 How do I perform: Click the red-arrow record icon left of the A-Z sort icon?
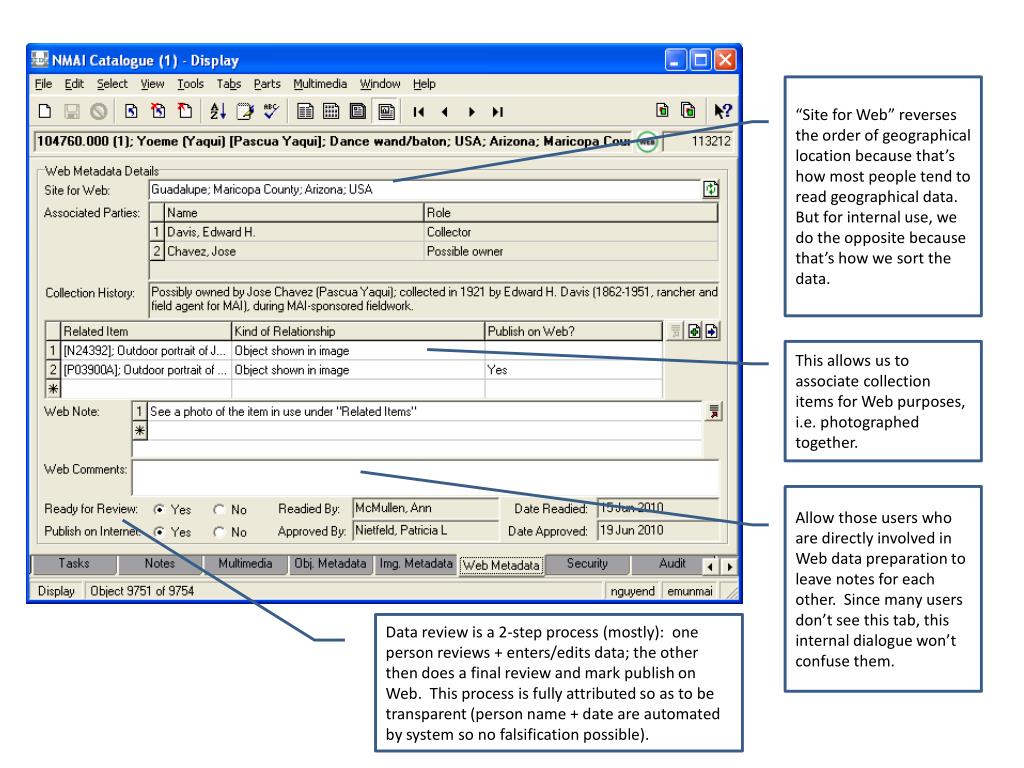pos(185,111)
